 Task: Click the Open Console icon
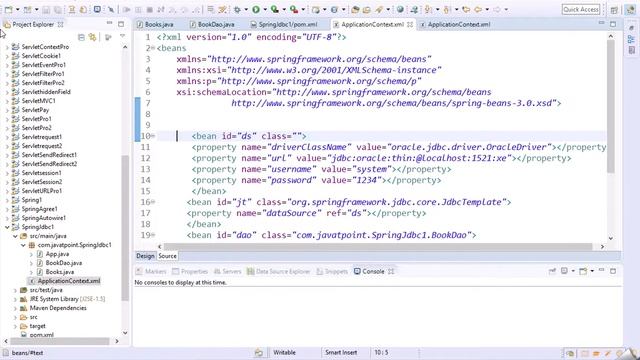[583, 271]
